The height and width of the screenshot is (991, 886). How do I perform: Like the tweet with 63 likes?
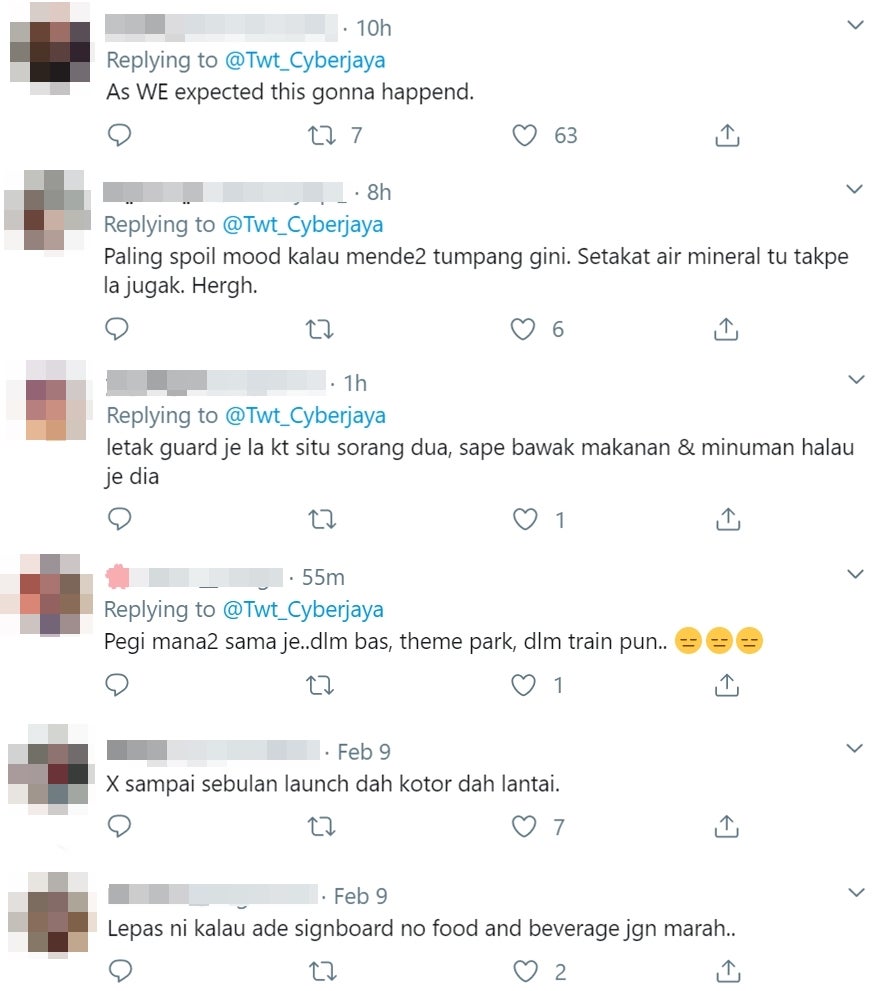pos(525,135)
